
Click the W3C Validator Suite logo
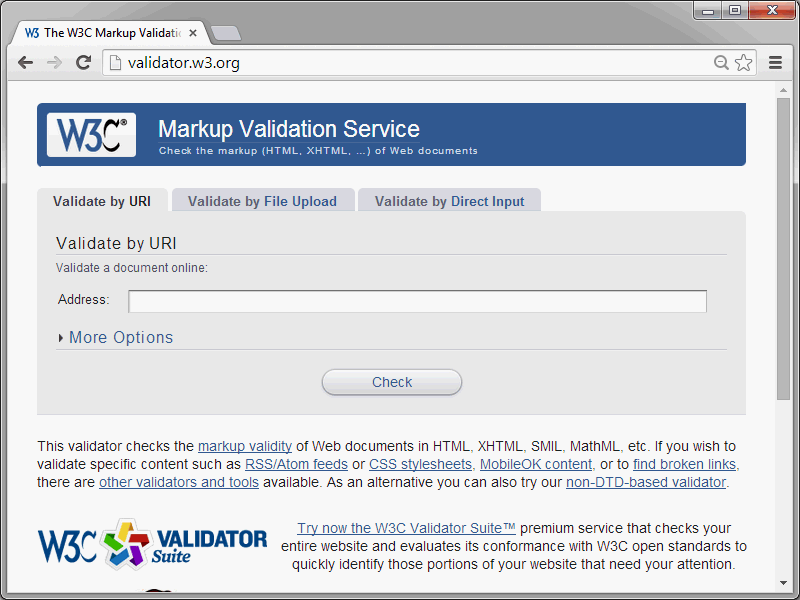click(153, 545)
